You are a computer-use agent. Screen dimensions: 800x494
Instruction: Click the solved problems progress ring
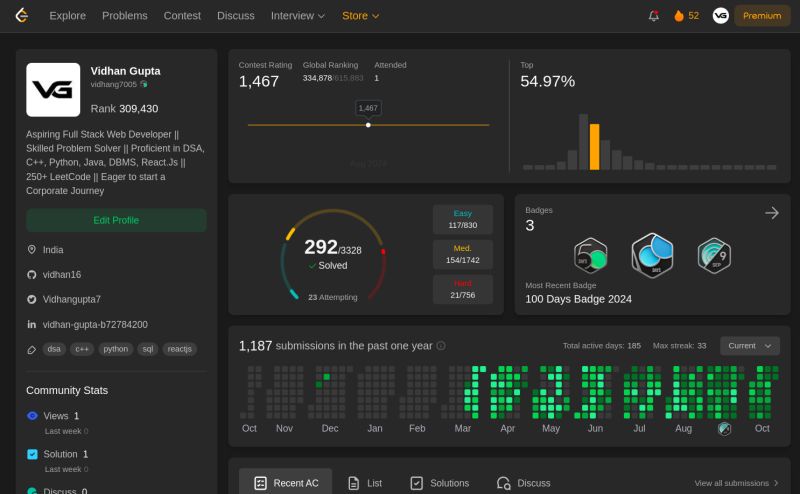click(333, 255)
